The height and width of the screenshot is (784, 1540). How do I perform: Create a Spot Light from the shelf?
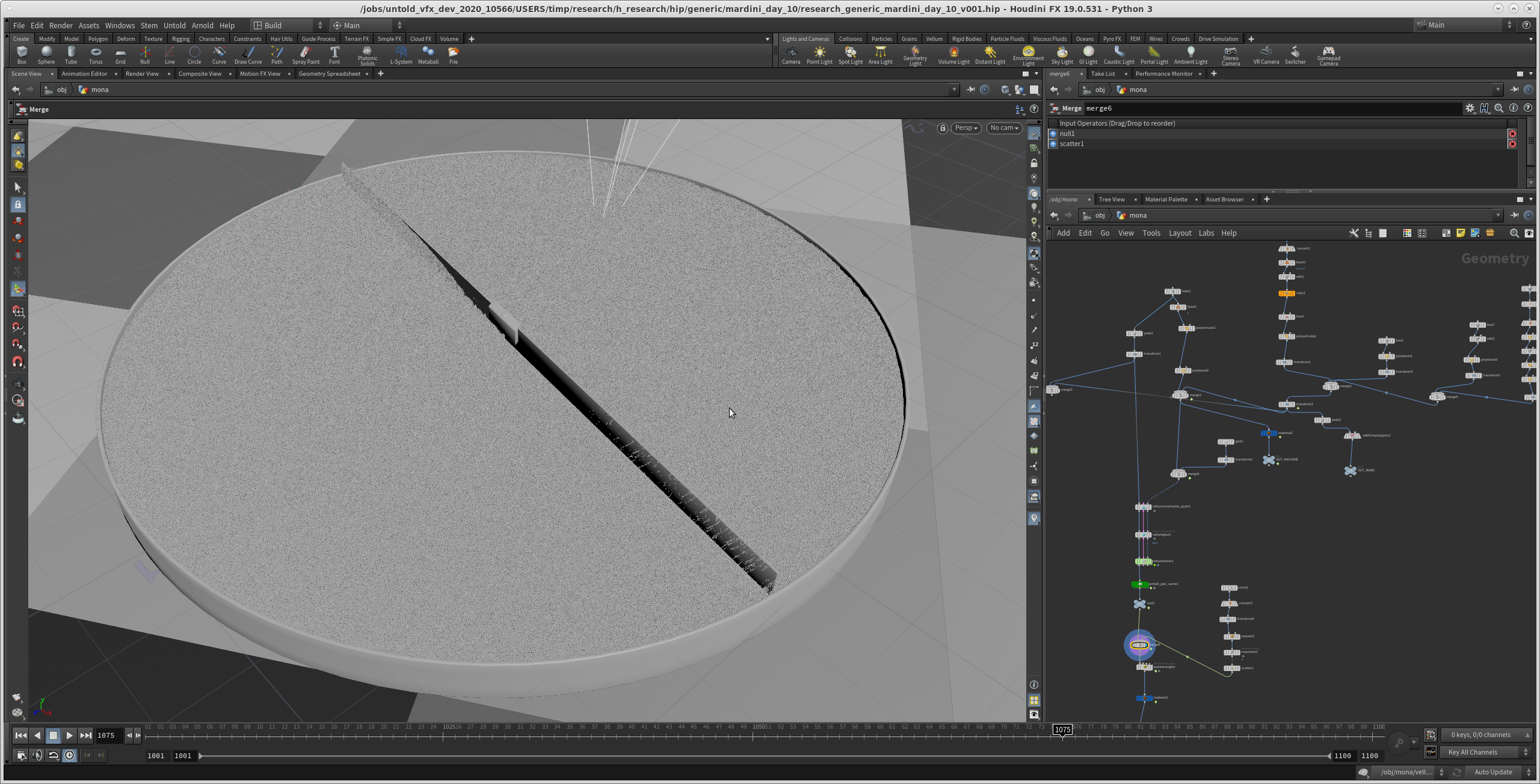850,55
